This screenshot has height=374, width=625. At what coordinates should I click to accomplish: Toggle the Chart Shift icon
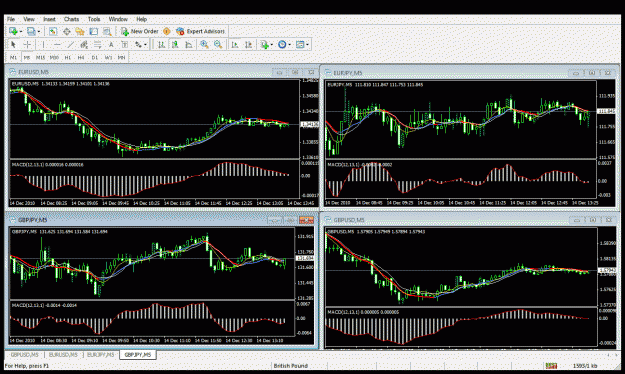(x=248, y=45)
